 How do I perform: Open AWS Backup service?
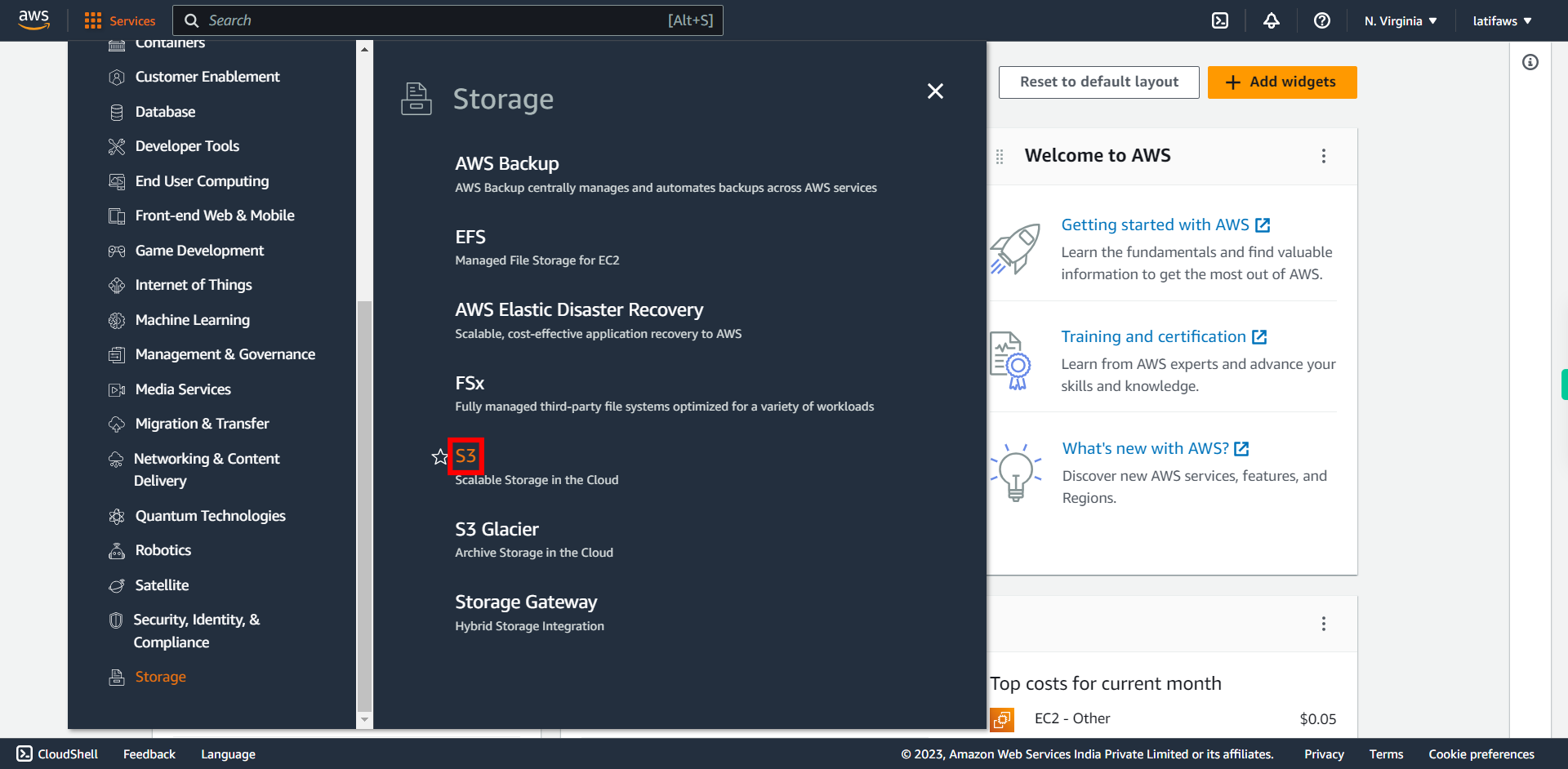coord(507,163)
